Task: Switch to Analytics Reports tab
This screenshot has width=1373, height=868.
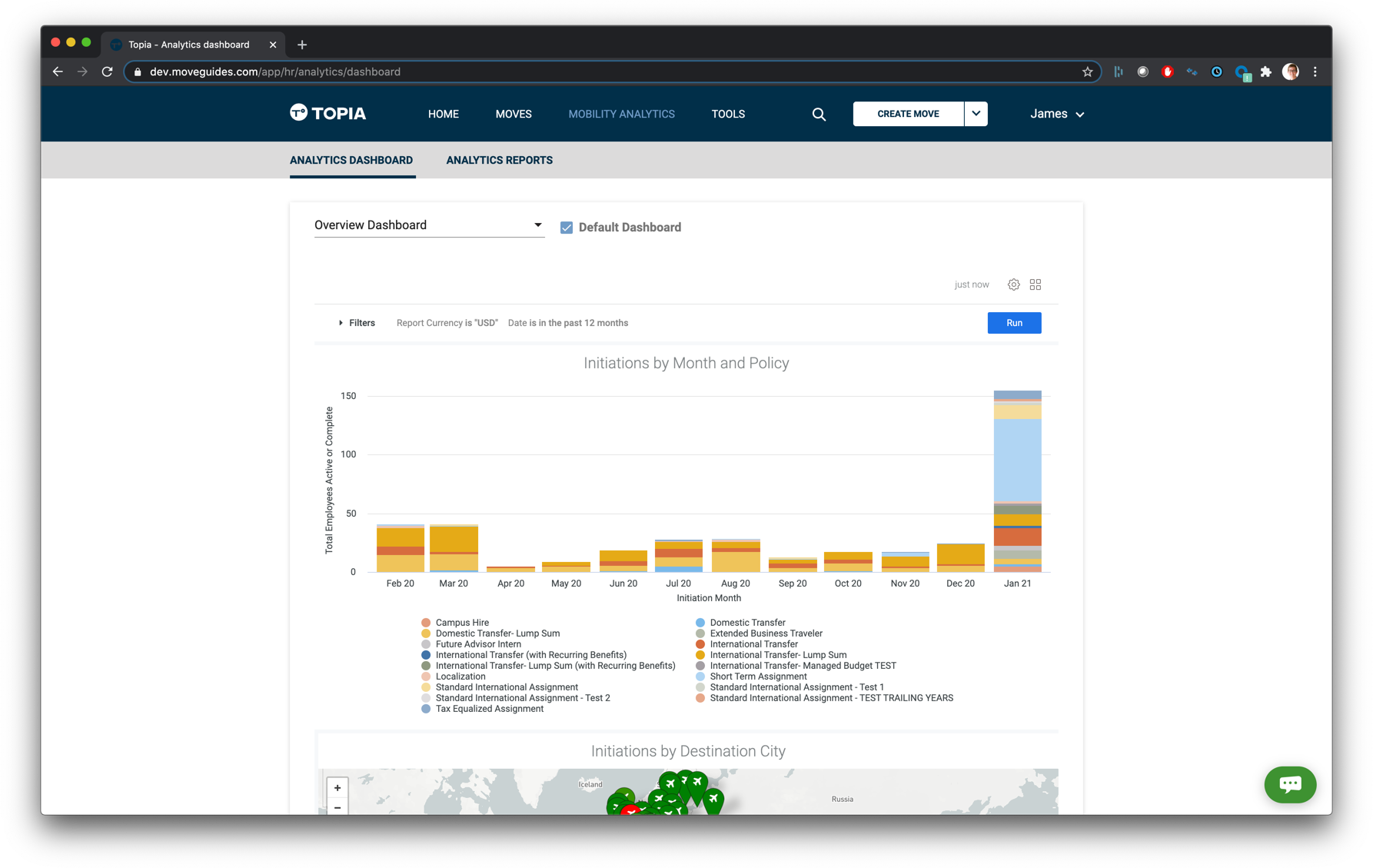Action: (x=500, y=160)
